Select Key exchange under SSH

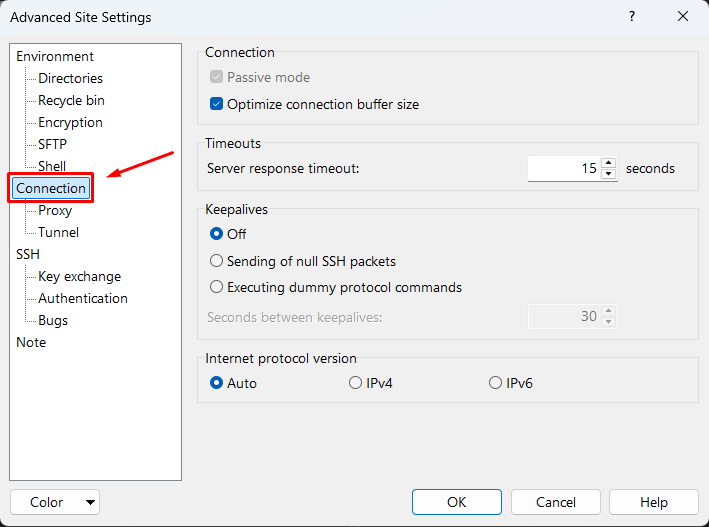[x=79, y=276]
